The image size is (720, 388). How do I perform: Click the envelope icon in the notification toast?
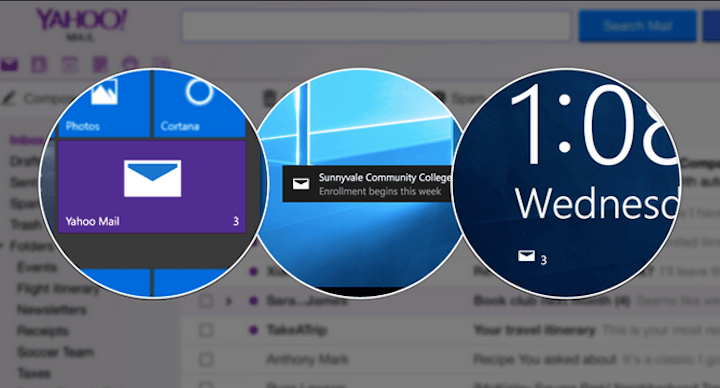(x=301, y=184)
